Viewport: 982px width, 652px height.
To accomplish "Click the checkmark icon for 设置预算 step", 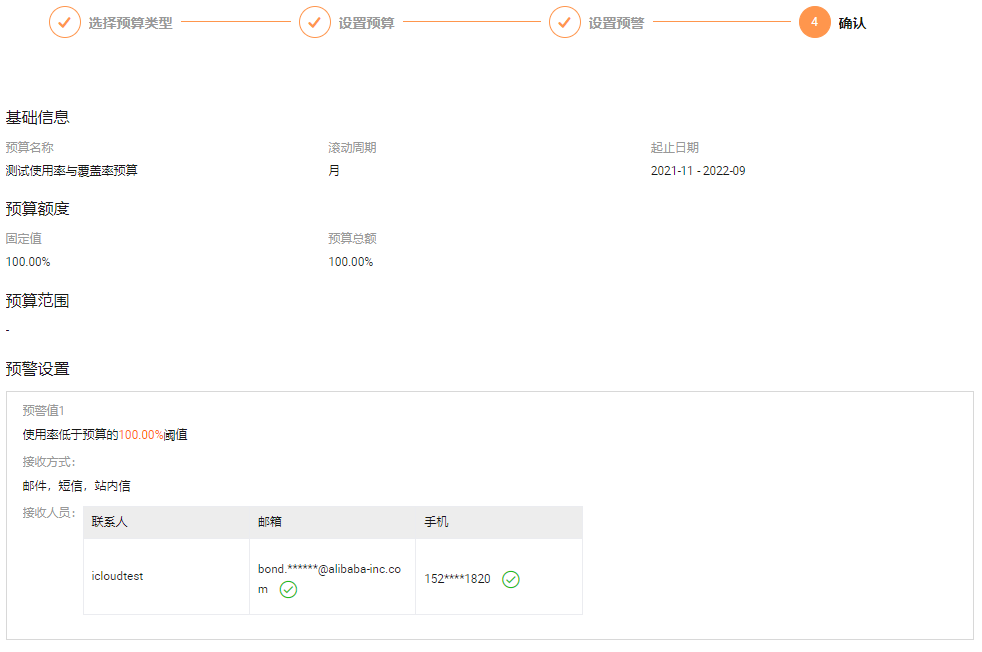I will click(x=314, y=23).
